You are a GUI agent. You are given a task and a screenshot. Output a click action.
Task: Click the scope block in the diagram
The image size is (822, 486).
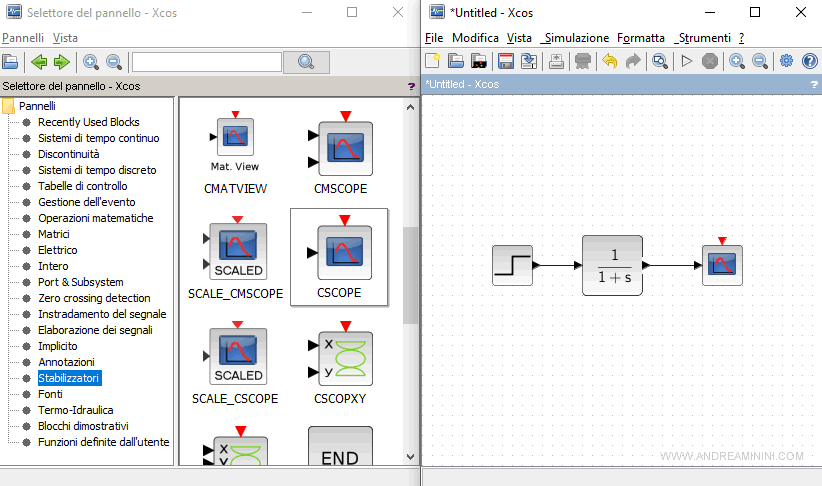click(722, 265)
